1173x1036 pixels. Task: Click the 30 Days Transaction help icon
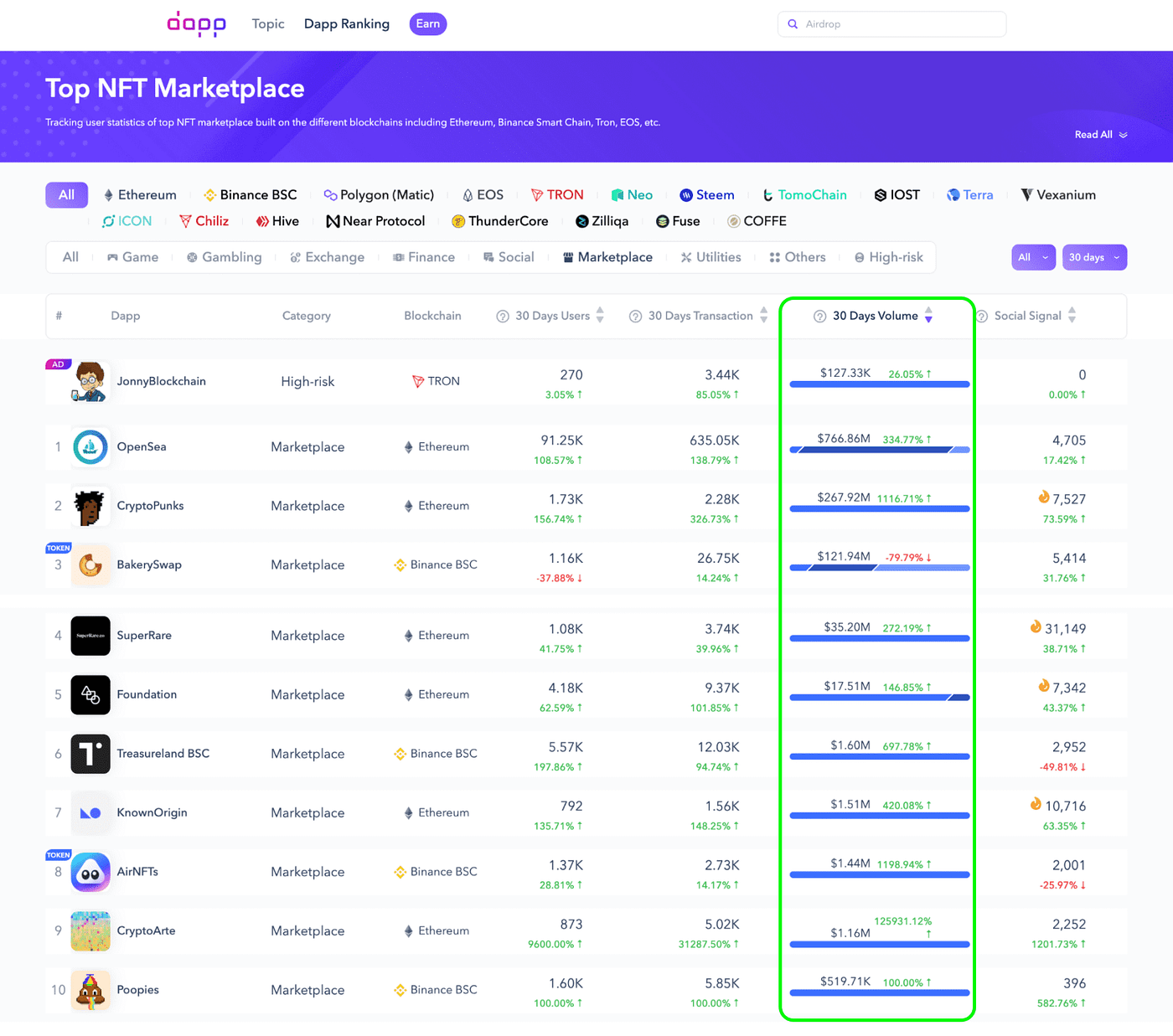636,317
